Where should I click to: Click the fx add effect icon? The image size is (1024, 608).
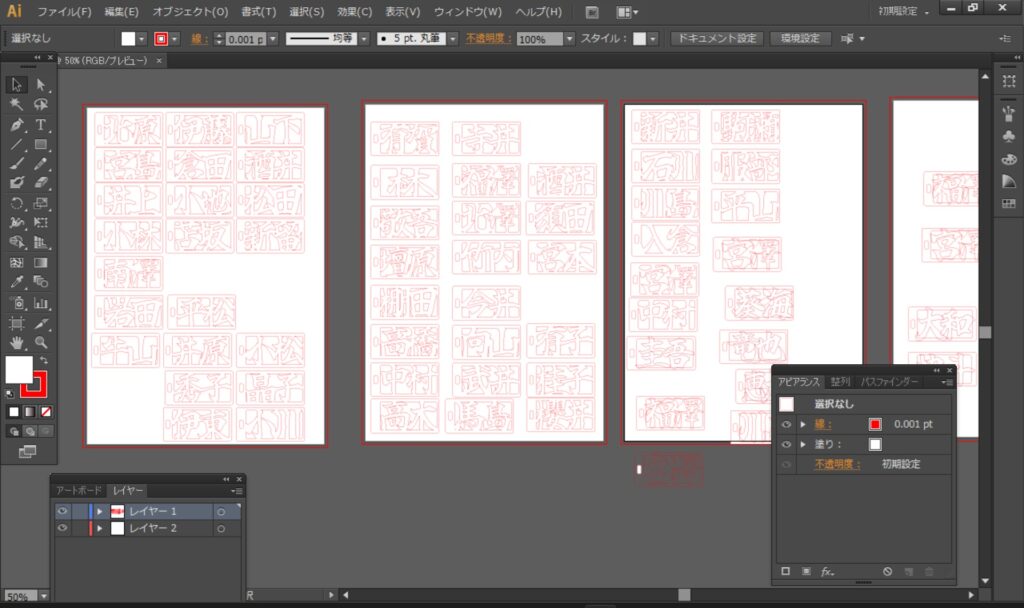pyautogui.click(x=827, y=572)
